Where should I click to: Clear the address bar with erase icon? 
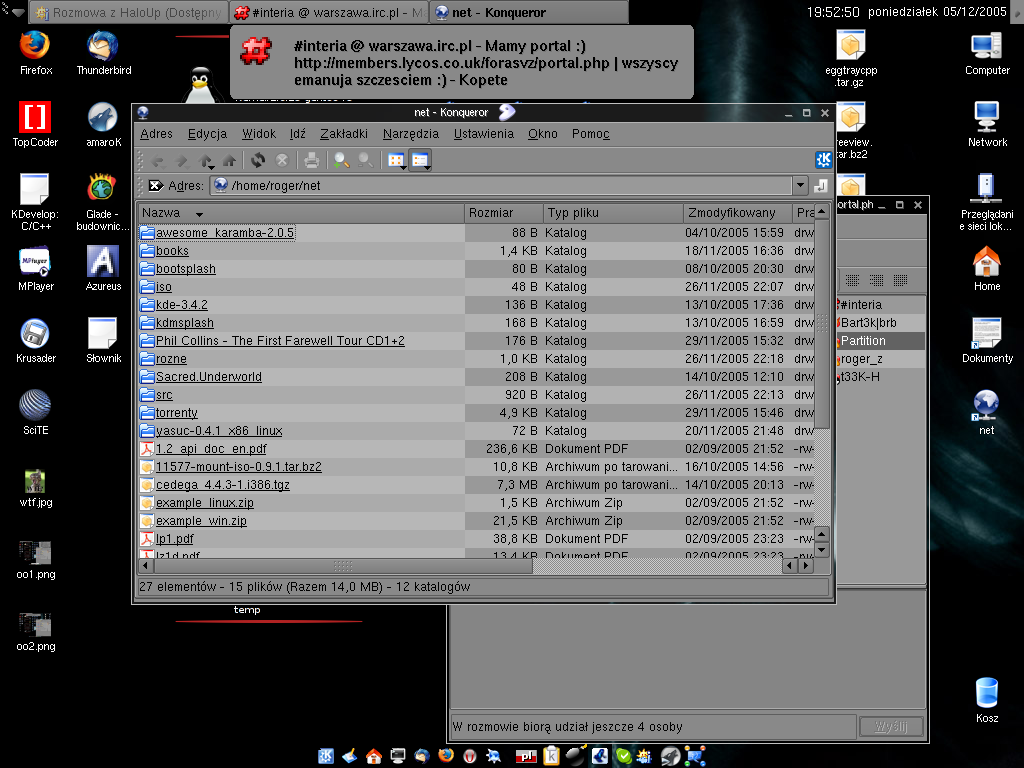pos(155,185)
